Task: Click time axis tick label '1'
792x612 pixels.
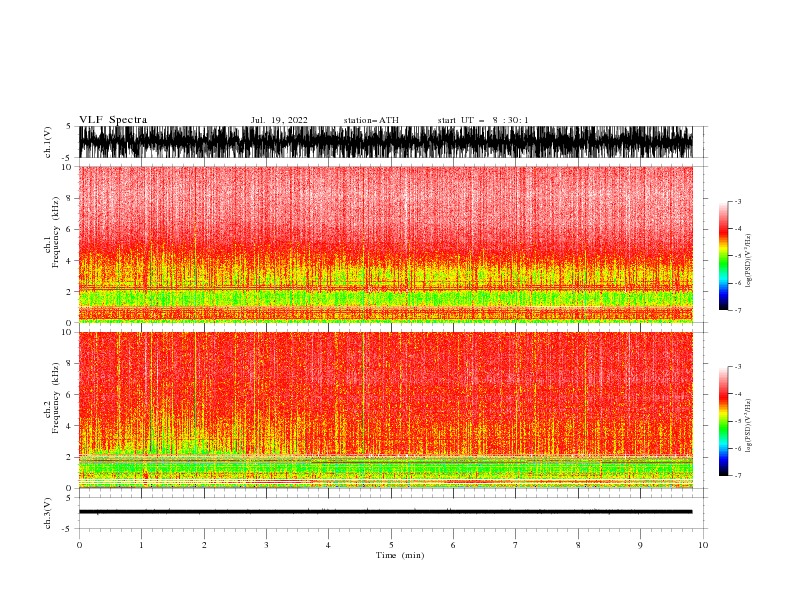Action: pyautogui.click(x=141, y=545)
